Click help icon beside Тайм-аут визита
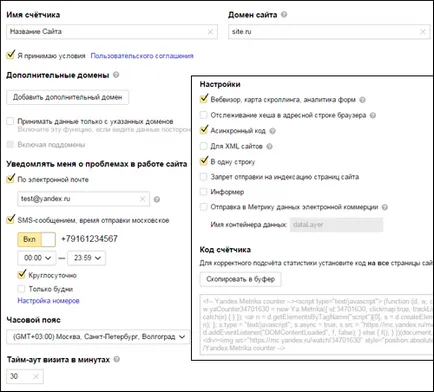This screenshot has height=392, width=434. click(x=117, y=359)
